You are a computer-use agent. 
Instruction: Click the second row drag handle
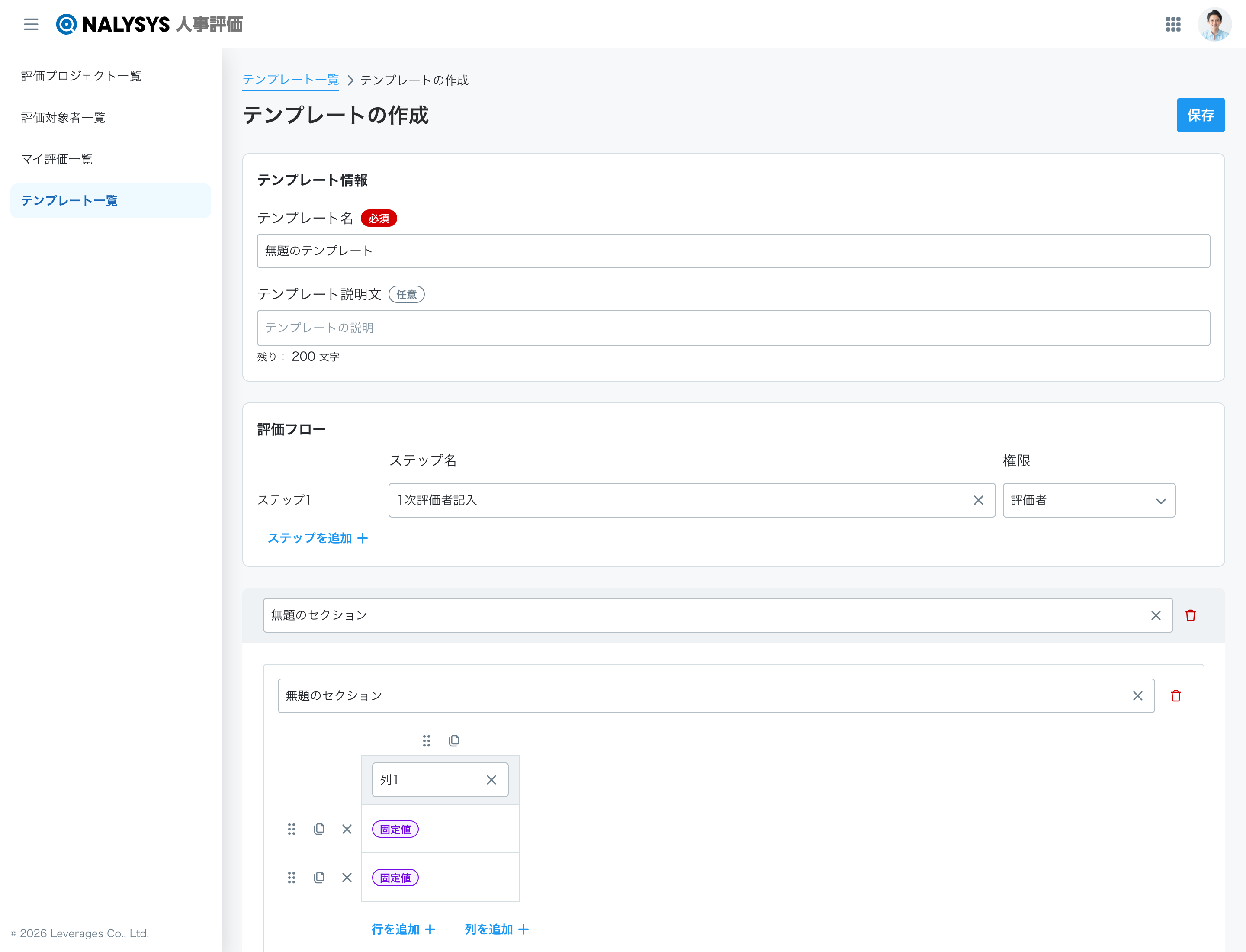(291, 878)
